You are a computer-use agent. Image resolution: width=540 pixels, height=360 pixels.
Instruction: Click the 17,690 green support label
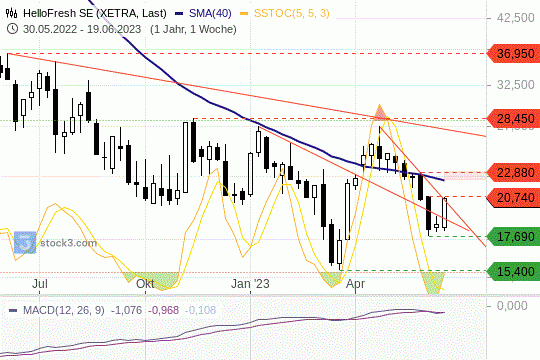pyautogui.click(x=513, y=237)
